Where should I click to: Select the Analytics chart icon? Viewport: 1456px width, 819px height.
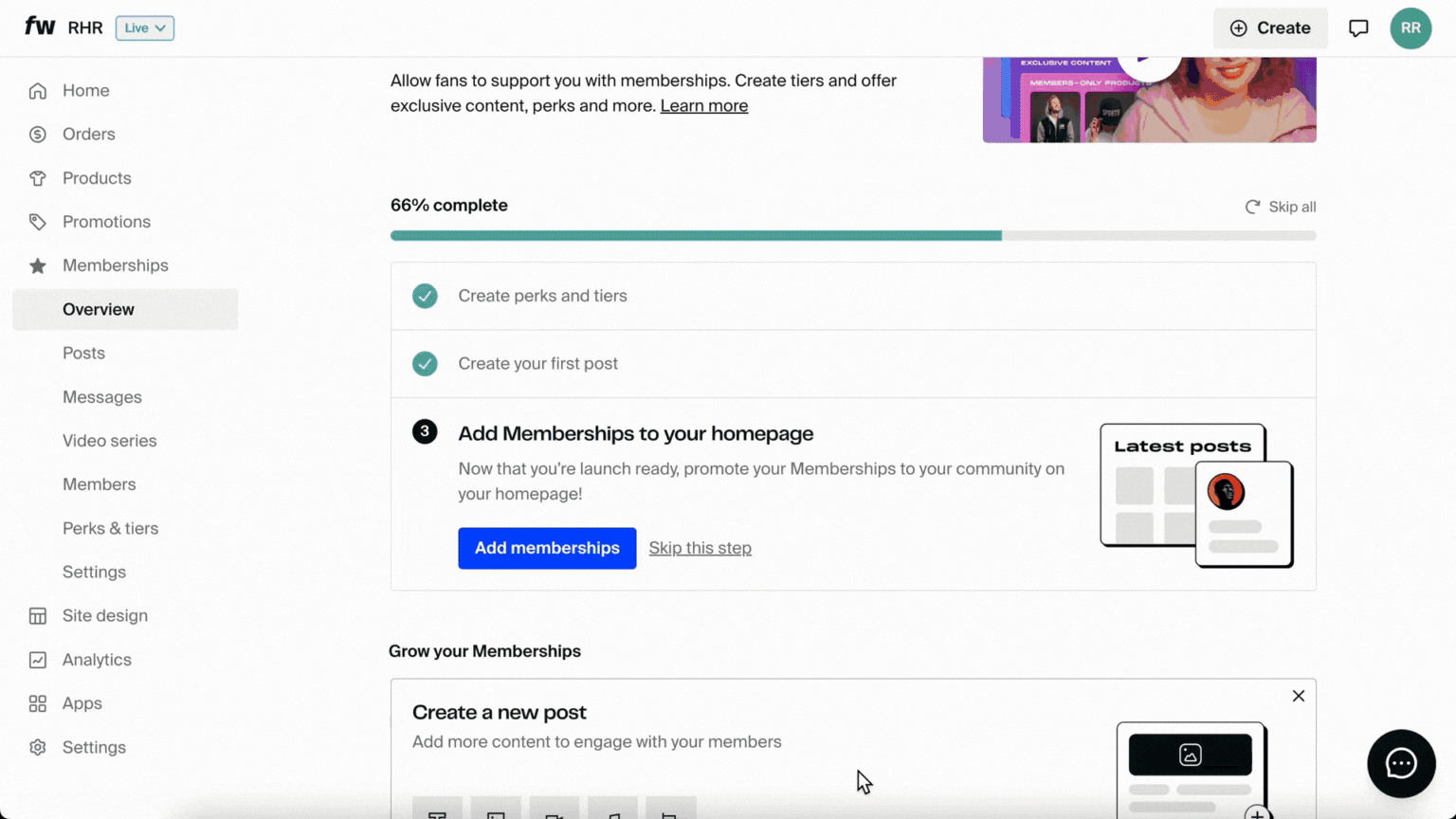point(38,659)
